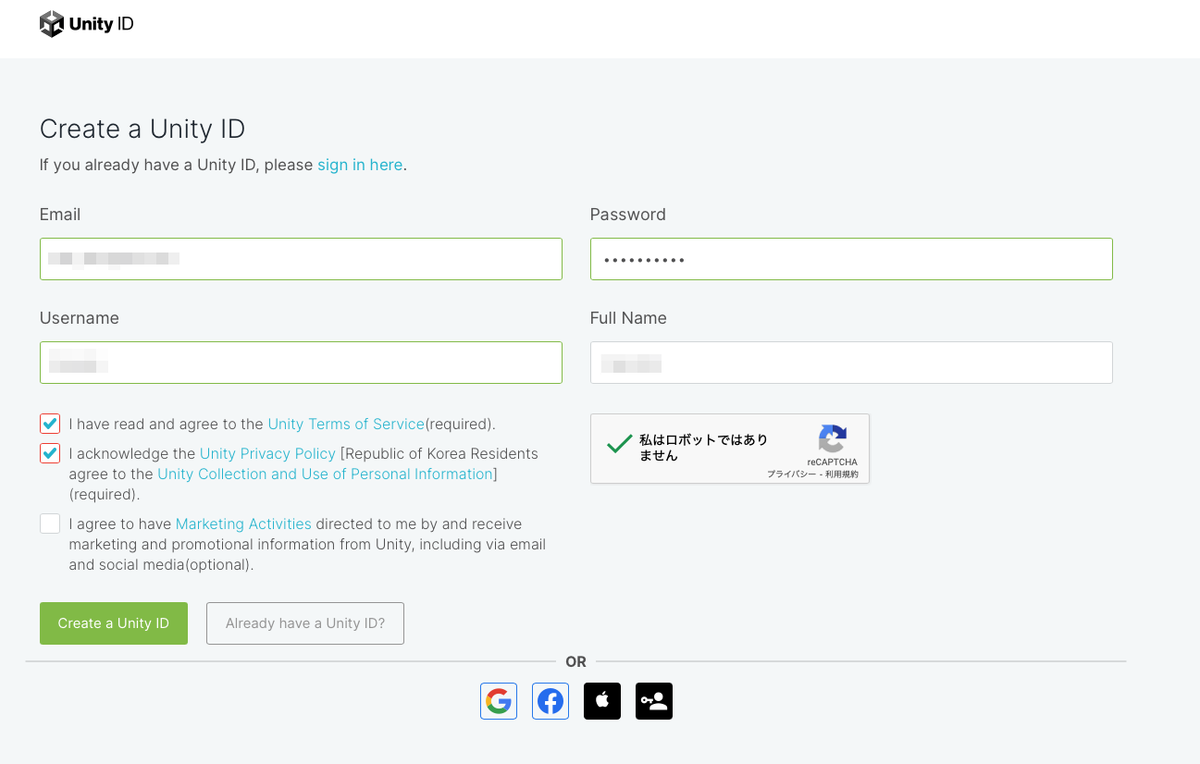
Task: Focus the Password input field
Action: [x=851, y=259]
